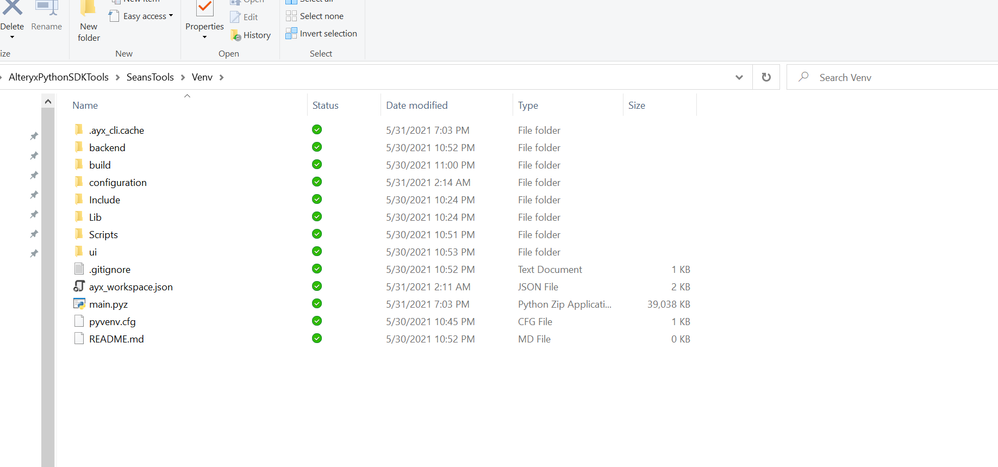Screen dimensions: 998x467
Task: Click sync status icon for configuration
Action: pyautogui.click(x=317, y=182)
